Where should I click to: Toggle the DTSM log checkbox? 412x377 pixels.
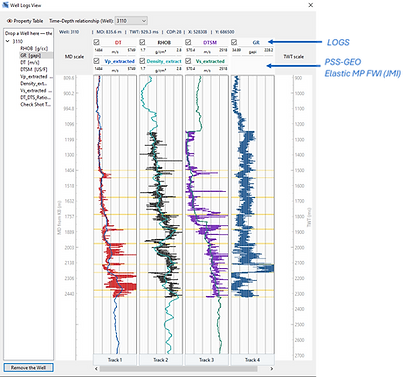coord(188,42)
